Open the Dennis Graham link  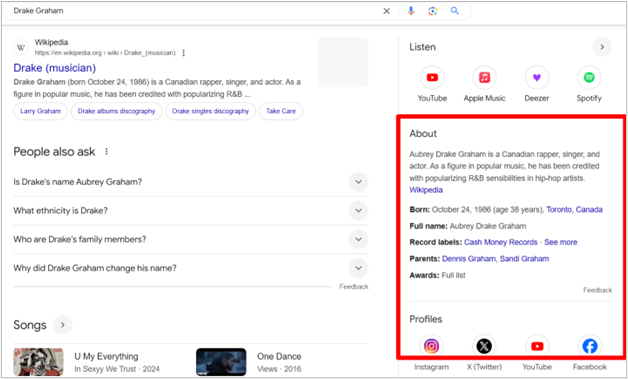pyautogui.click(x=469, y=259)
